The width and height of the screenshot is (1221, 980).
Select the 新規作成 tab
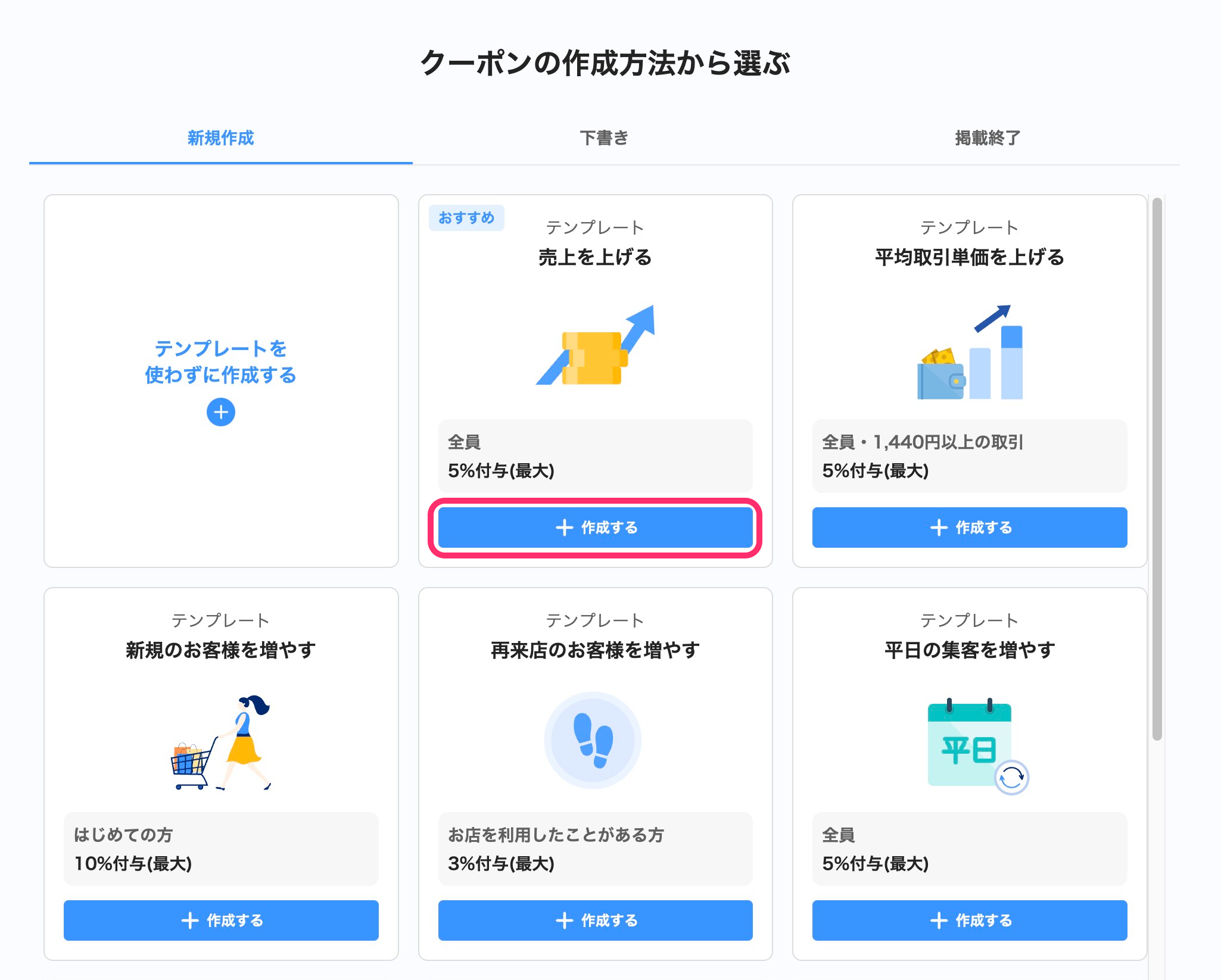tap(220, 138)
